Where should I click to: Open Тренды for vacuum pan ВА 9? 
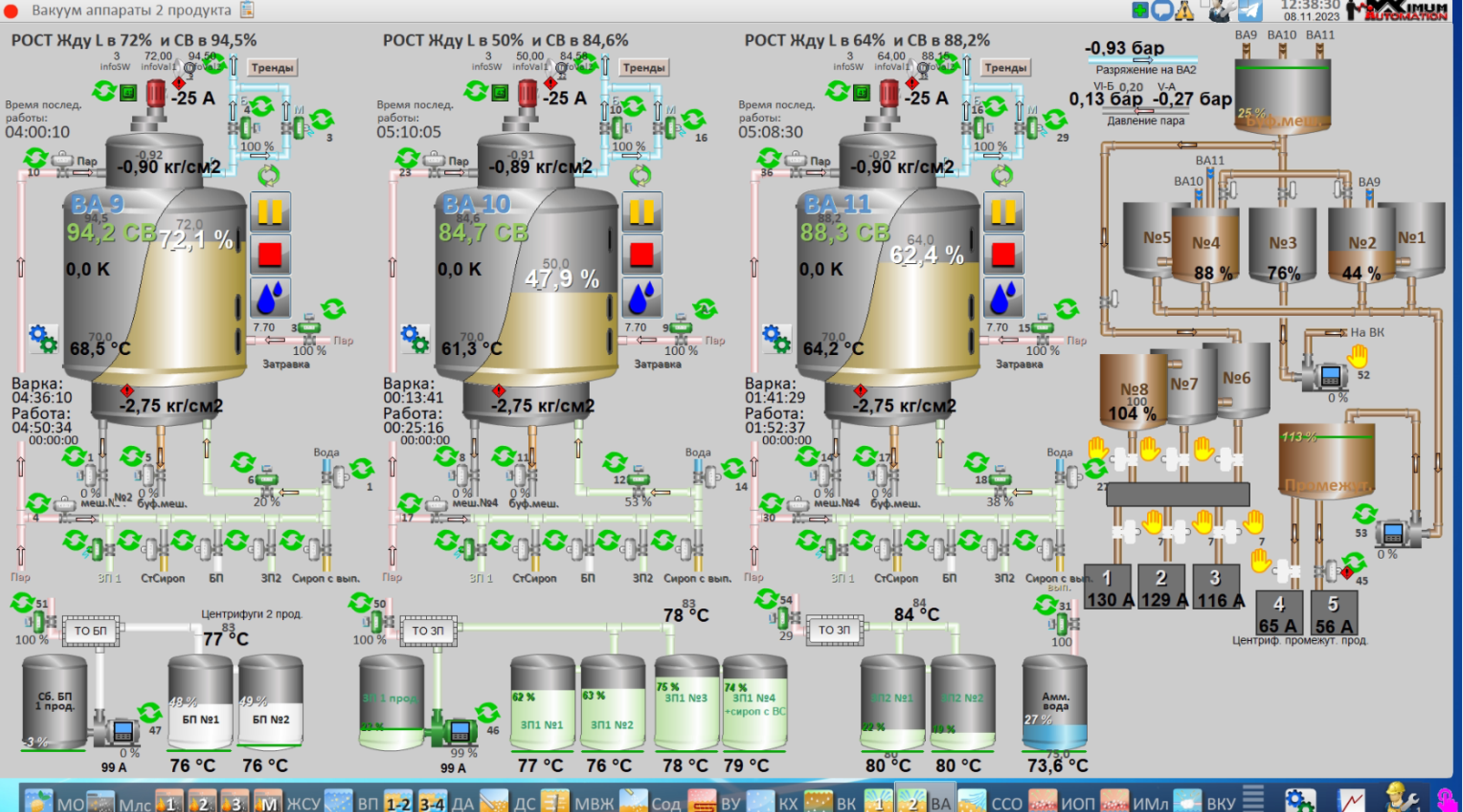coord(272,67)
